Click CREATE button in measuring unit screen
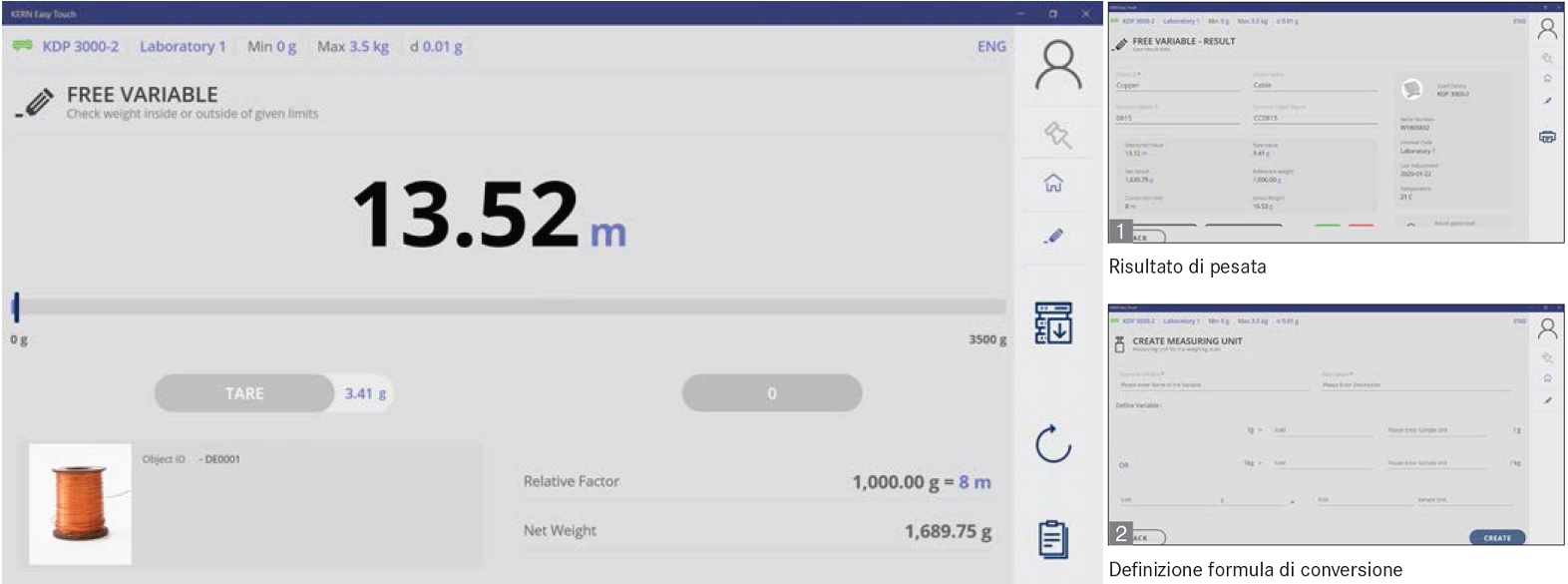1568x584 pixels. pos(1496,537)
